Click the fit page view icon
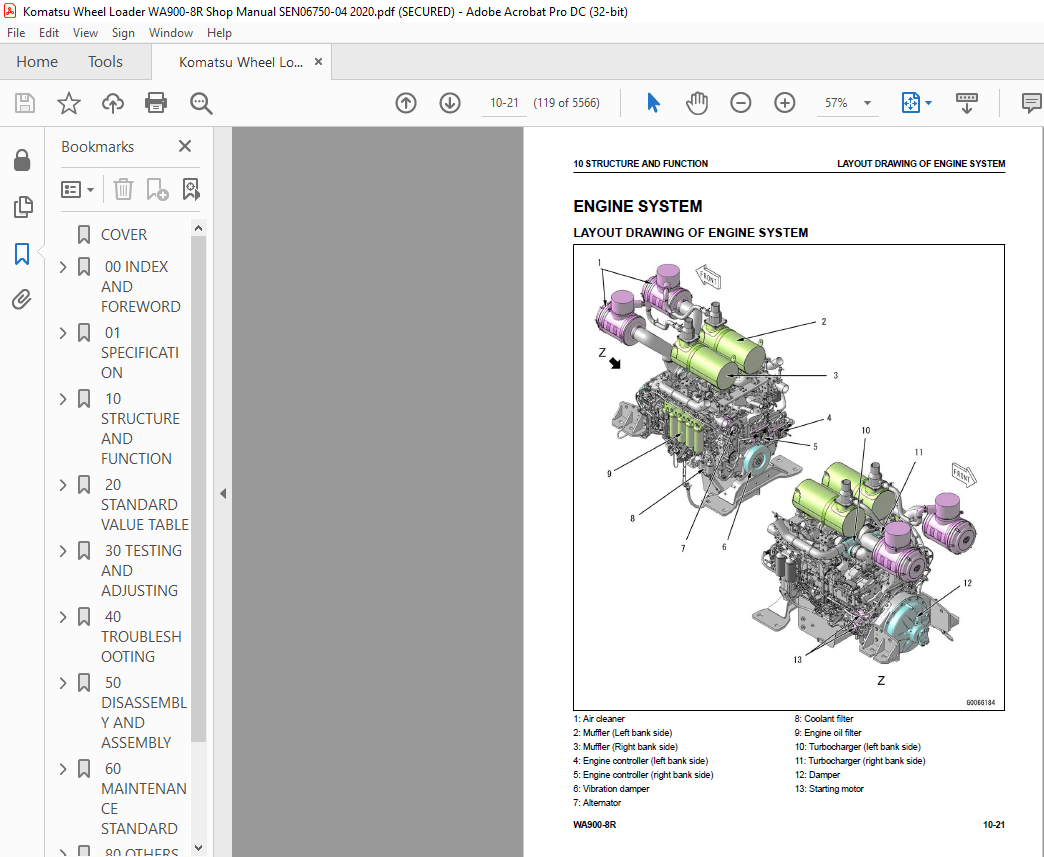 910,103
